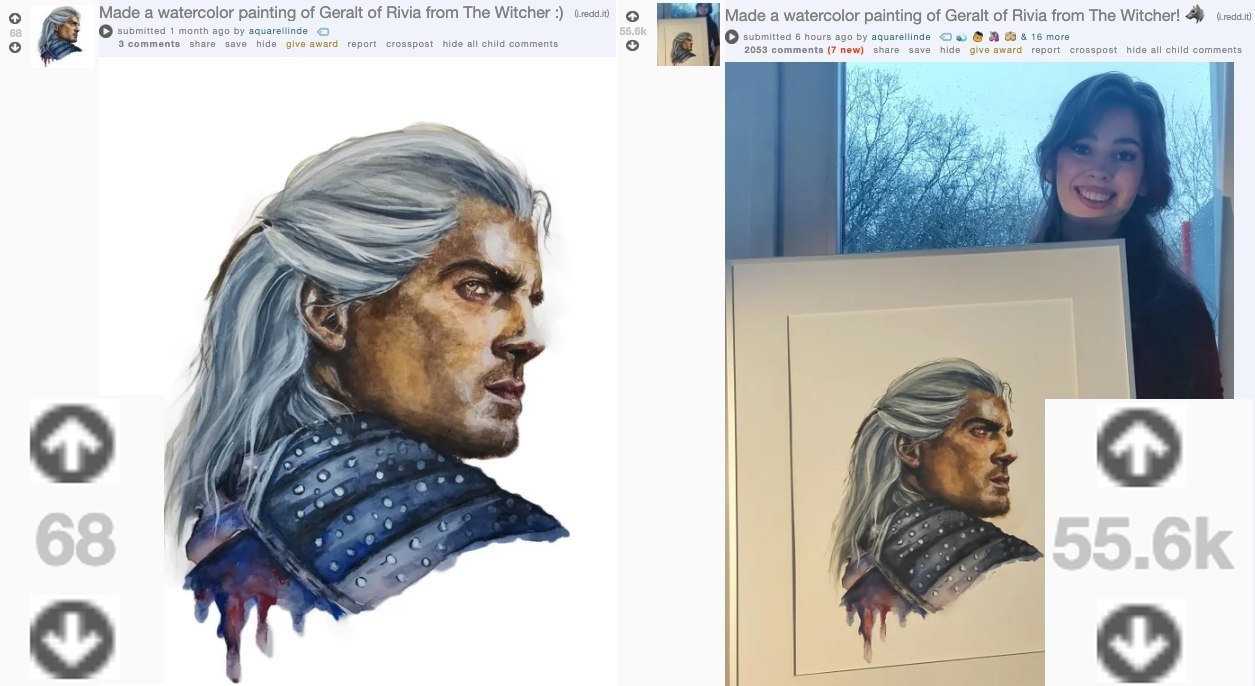
Task: Upvote the left post with 68 points
Action: (15, 18)
